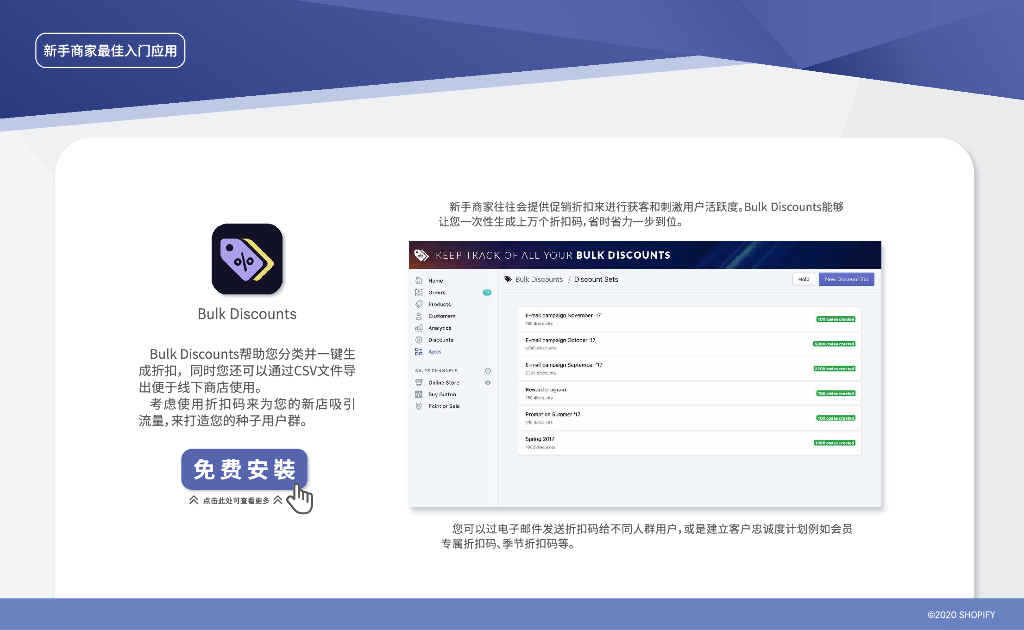Click the Bulk Discounts title under app icon

247,314
